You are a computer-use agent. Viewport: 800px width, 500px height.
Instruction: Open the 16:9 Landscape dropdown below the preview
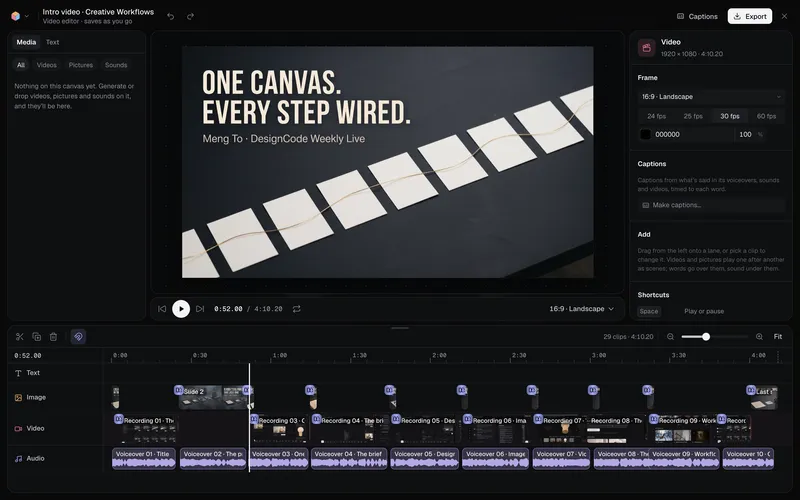pos(581,309)
